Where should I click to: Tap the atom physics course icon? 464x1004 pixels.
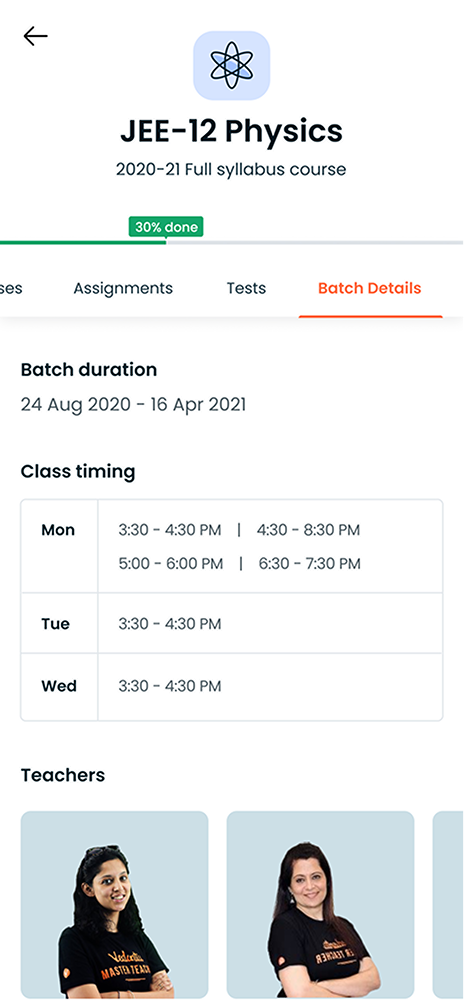tap(232, 65)
